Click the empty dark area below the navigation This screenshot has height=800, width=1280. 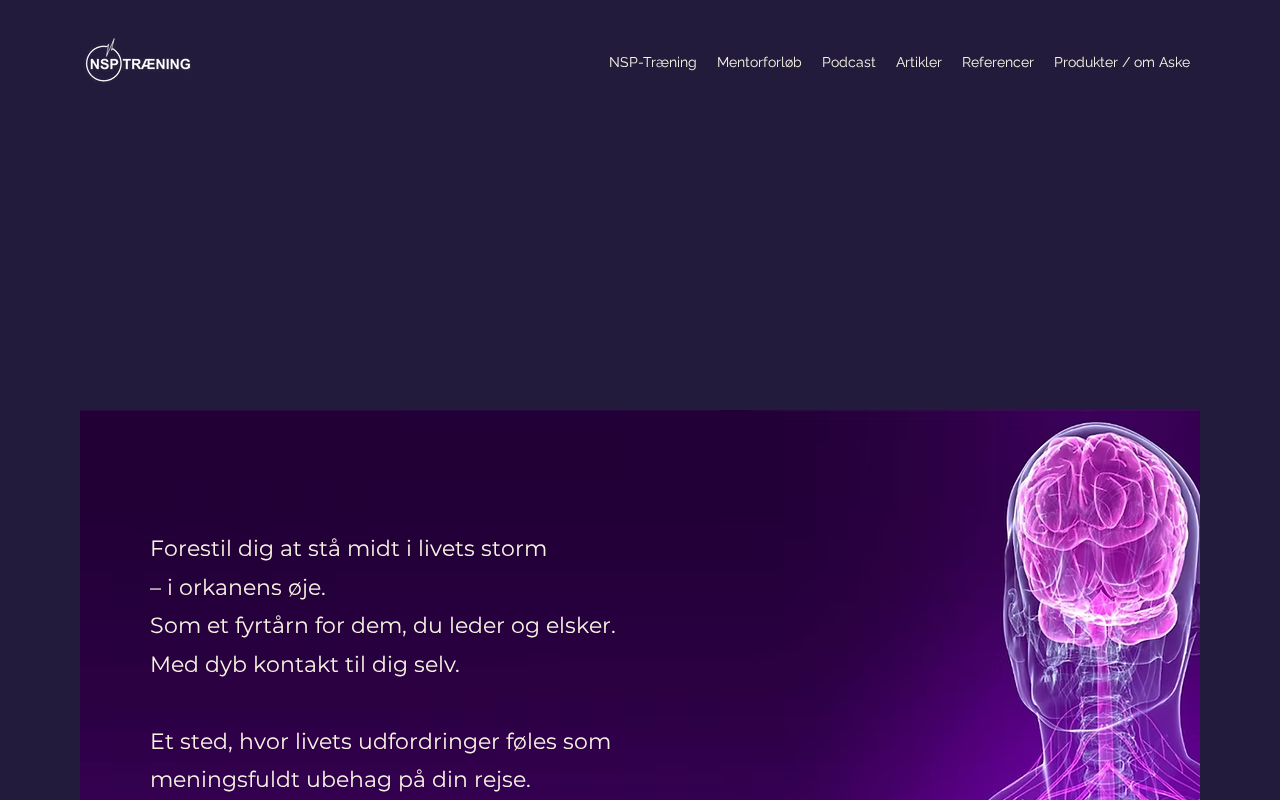640,250
